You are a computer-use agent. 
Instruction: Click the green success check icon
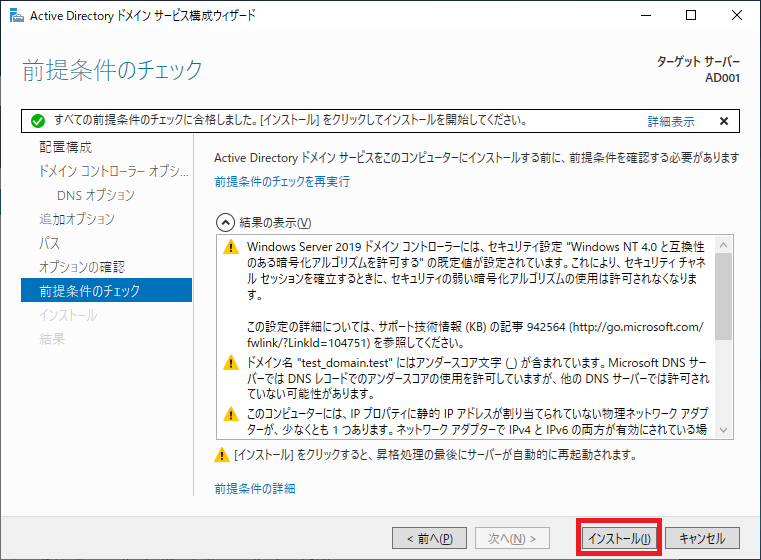click(38, 121)
